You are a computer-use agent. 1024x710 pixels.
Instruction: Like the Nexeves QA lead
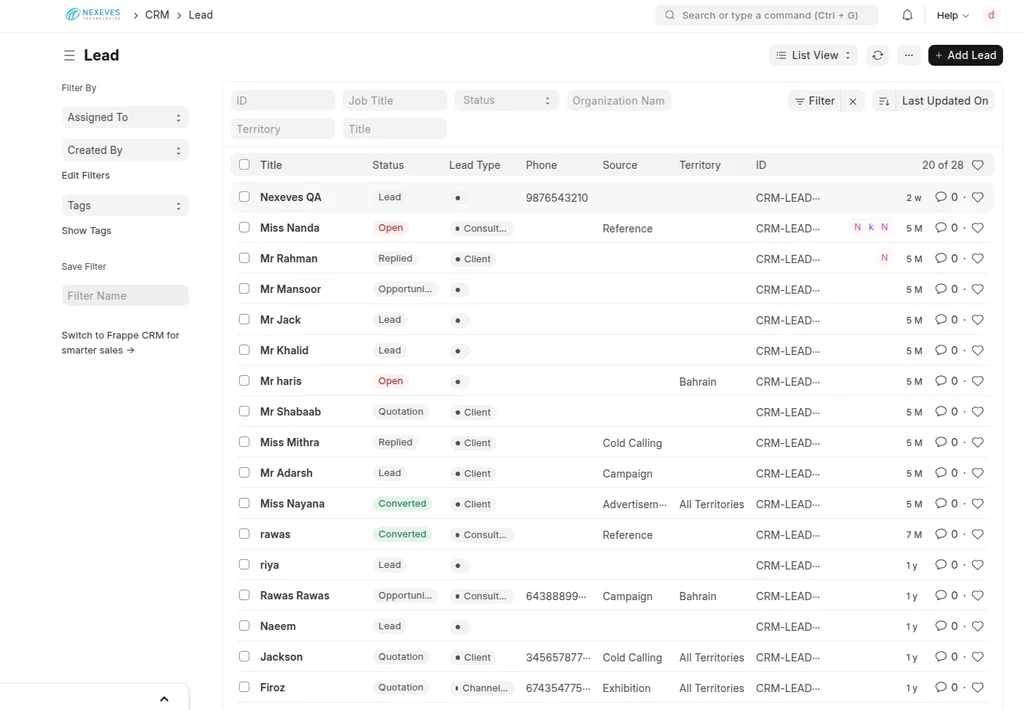978,197
